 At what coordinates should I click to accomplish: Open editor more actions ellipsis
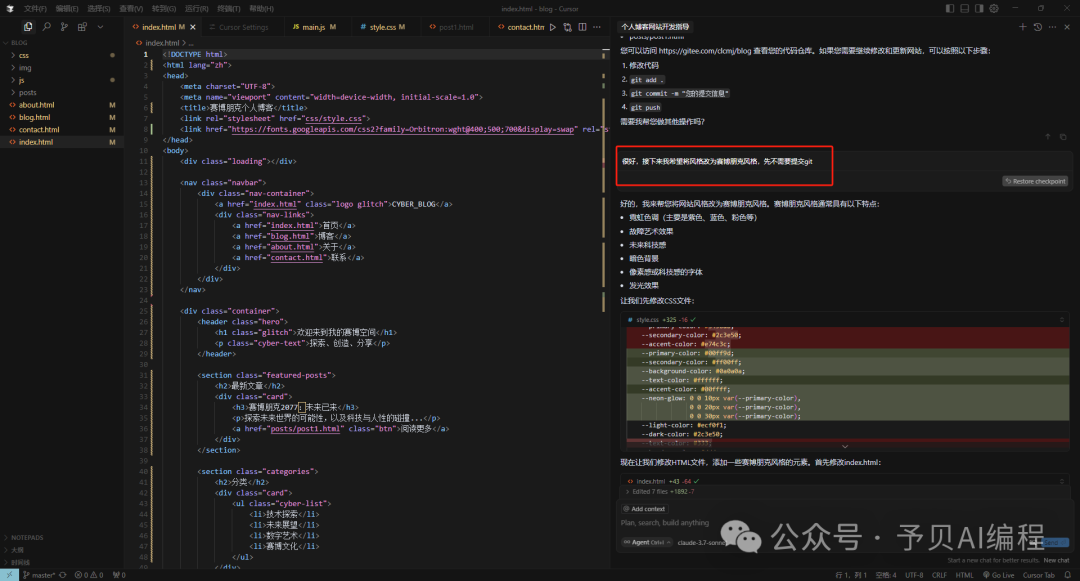[597, 27]
